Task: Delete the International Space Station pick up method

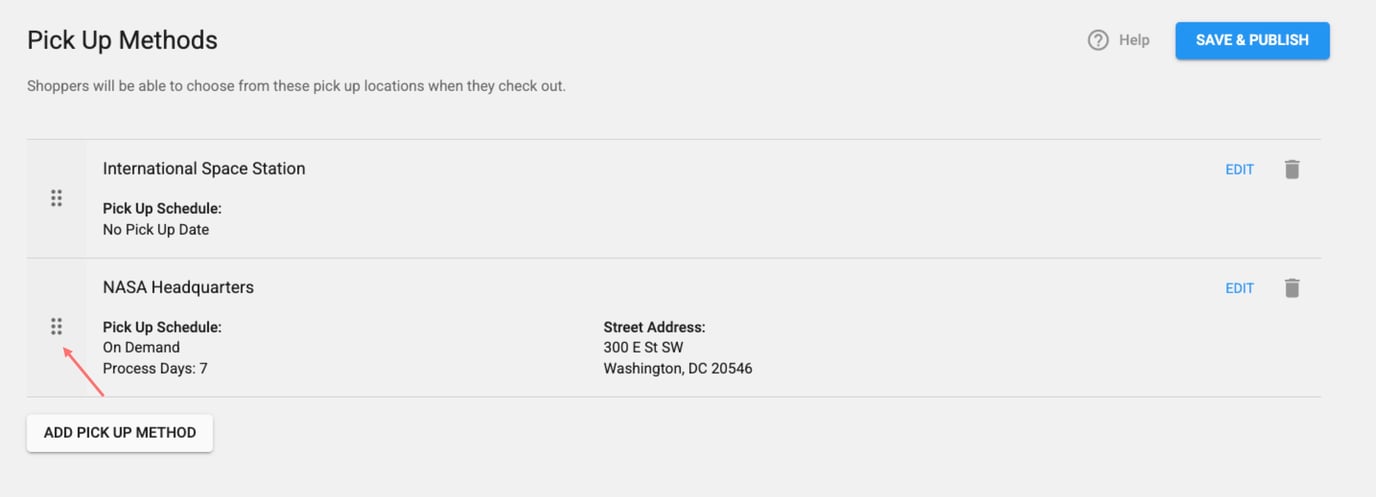Action: tap(1292, 169)
